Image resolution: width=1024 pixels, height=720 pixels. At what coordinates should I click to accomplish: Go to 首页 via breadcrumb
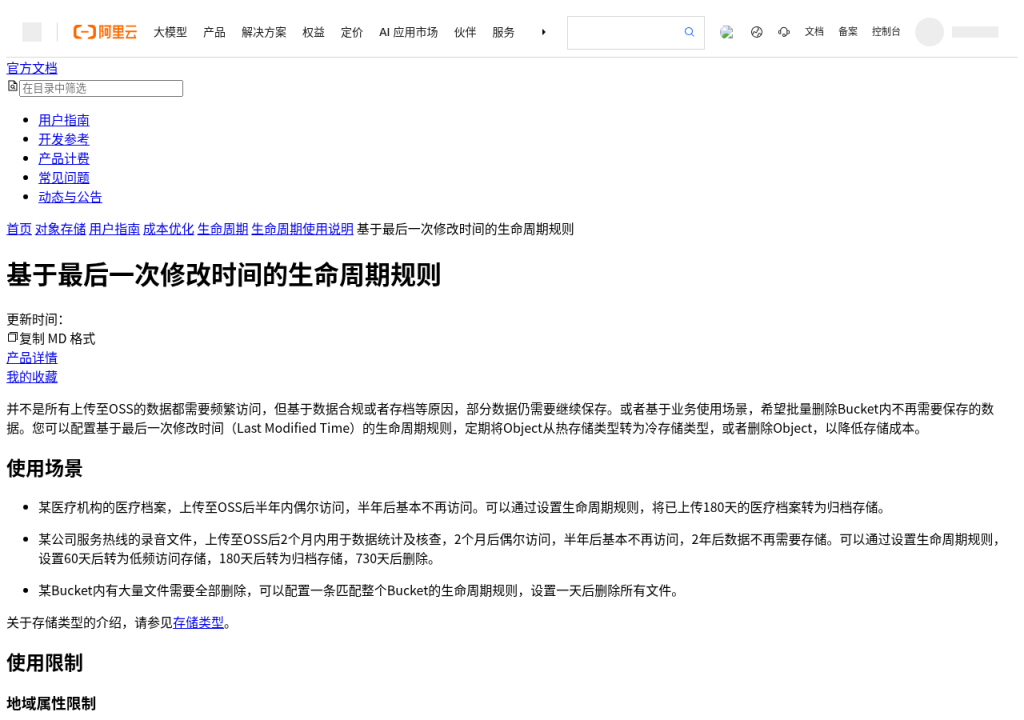coord(19,229)
